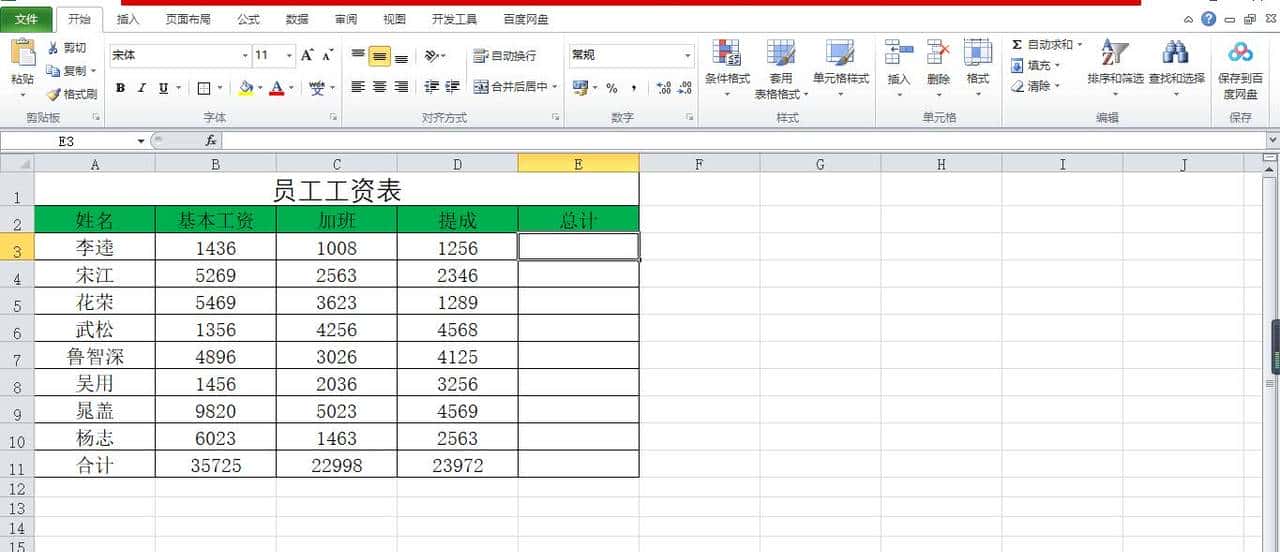
Task: Click the Paste (粘贴) clipboard icon
Action: (x=22, y=54)
